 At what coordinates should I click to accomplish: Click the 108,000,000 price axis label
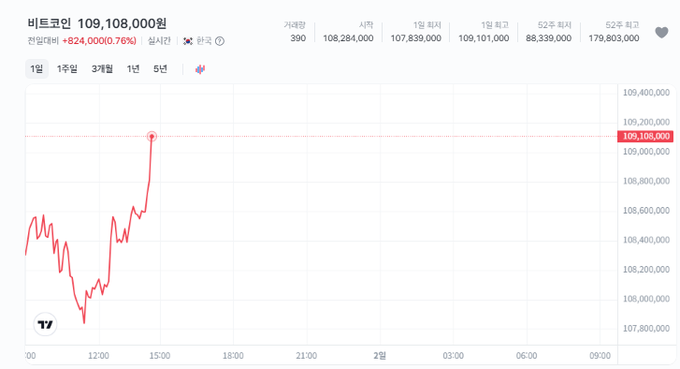coord(646,299)
